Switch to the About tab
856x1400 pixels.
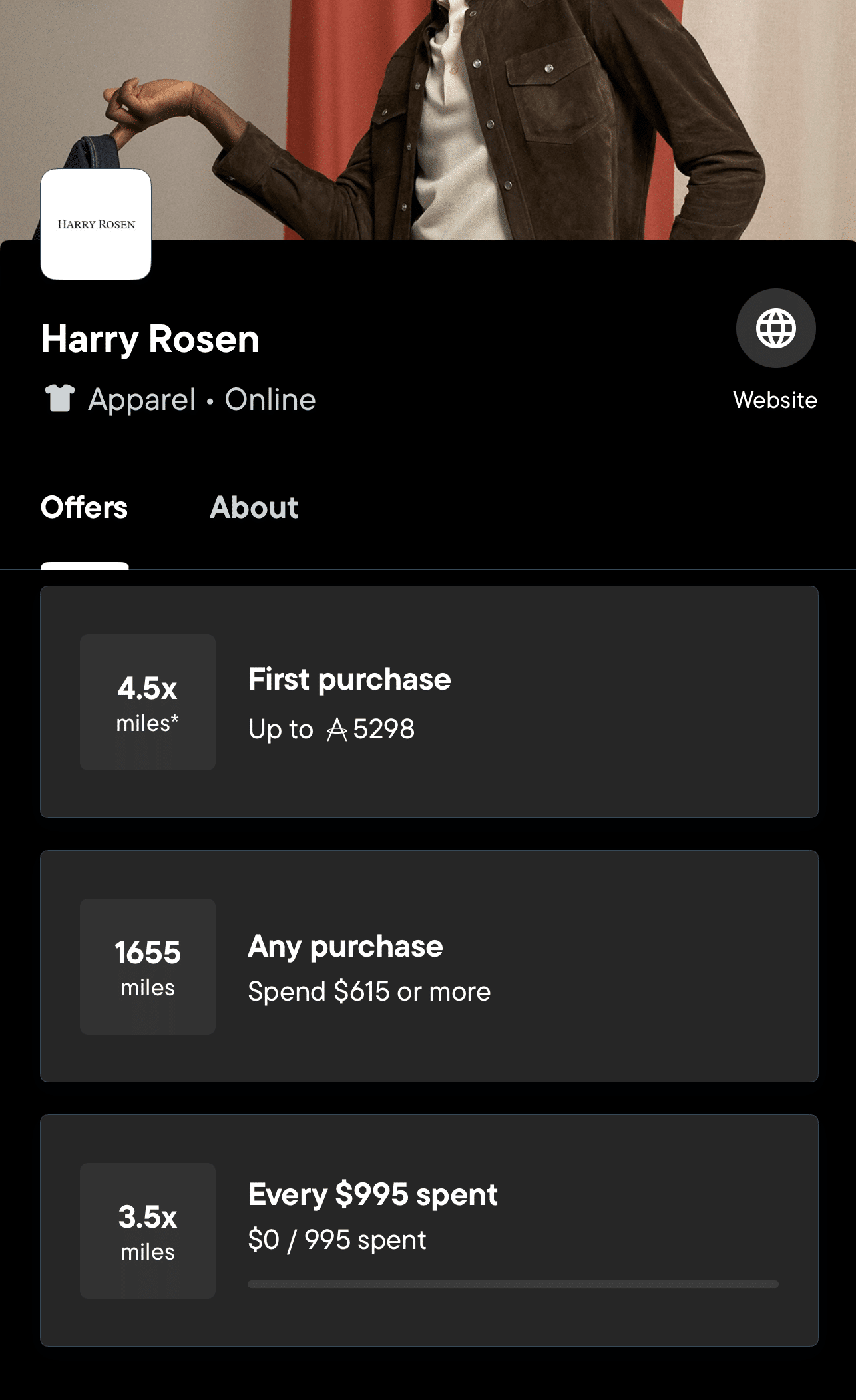(x=254, y=507)
